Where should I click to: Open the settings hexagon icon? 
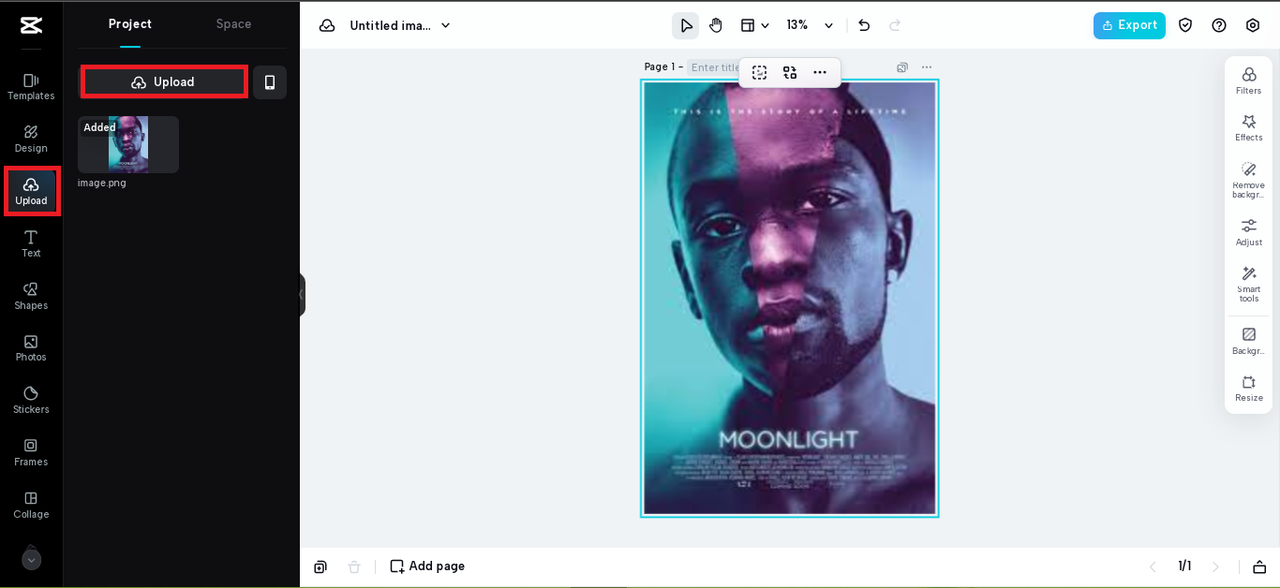[1253, 25]
